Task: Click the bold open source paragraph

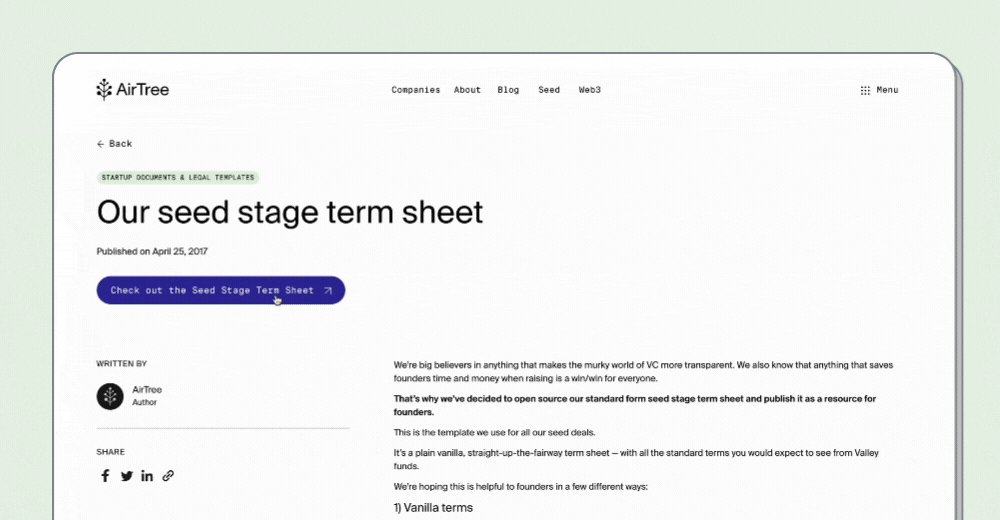Action: tap(635, 405)
